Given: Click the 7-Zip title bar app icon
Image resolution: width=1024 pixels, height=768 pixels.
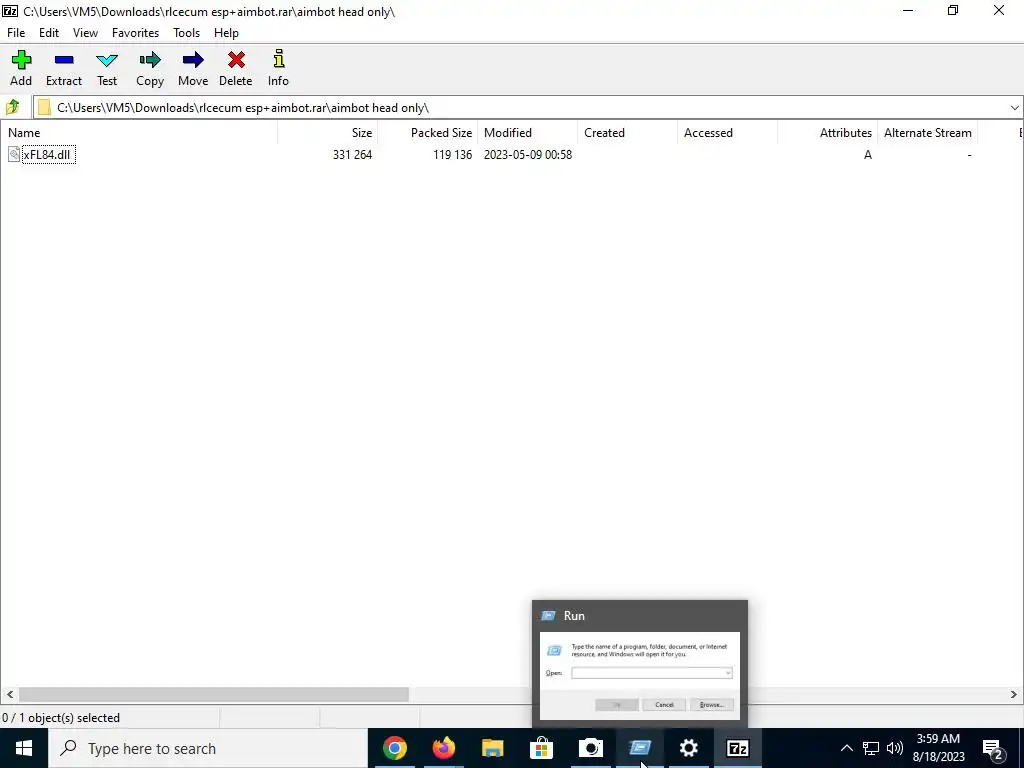Looking at the screenshot, I should tap(10, 11).
